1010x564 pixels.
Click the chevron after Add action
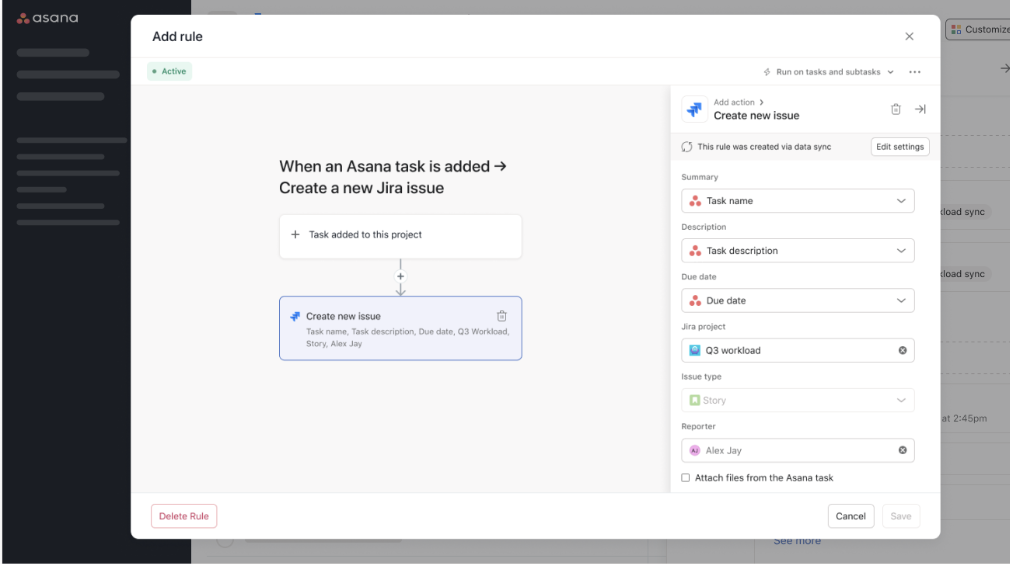coord(761,102)
